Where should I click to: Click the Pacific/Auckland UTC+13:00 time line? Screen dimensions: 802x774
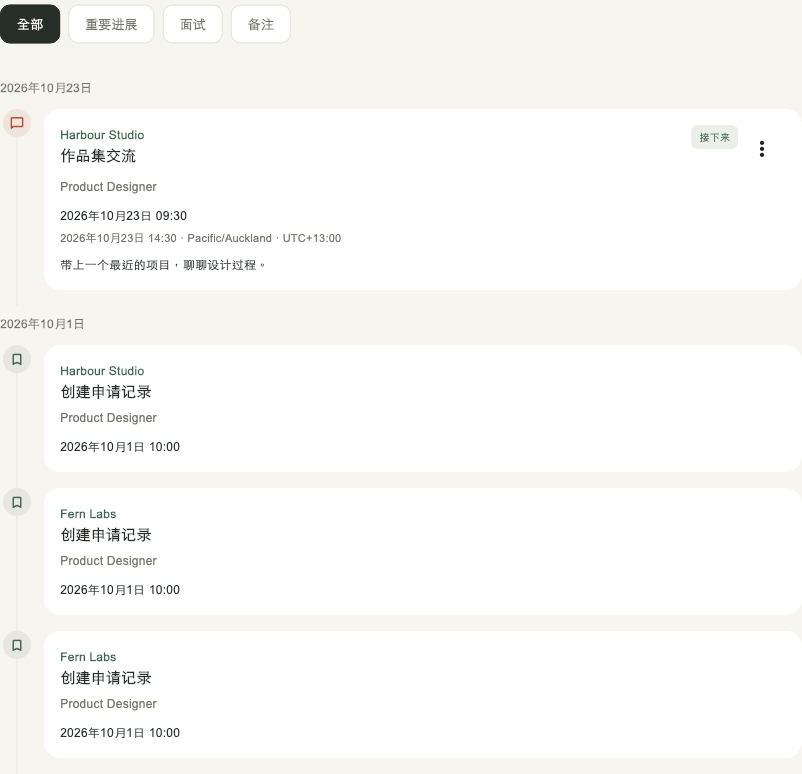(200, 238)
